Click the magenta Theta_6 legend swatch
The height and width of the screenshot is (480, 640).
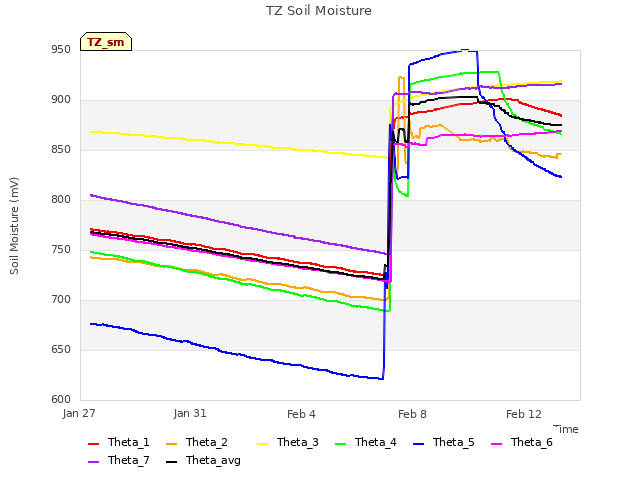(x=496, y=444)
